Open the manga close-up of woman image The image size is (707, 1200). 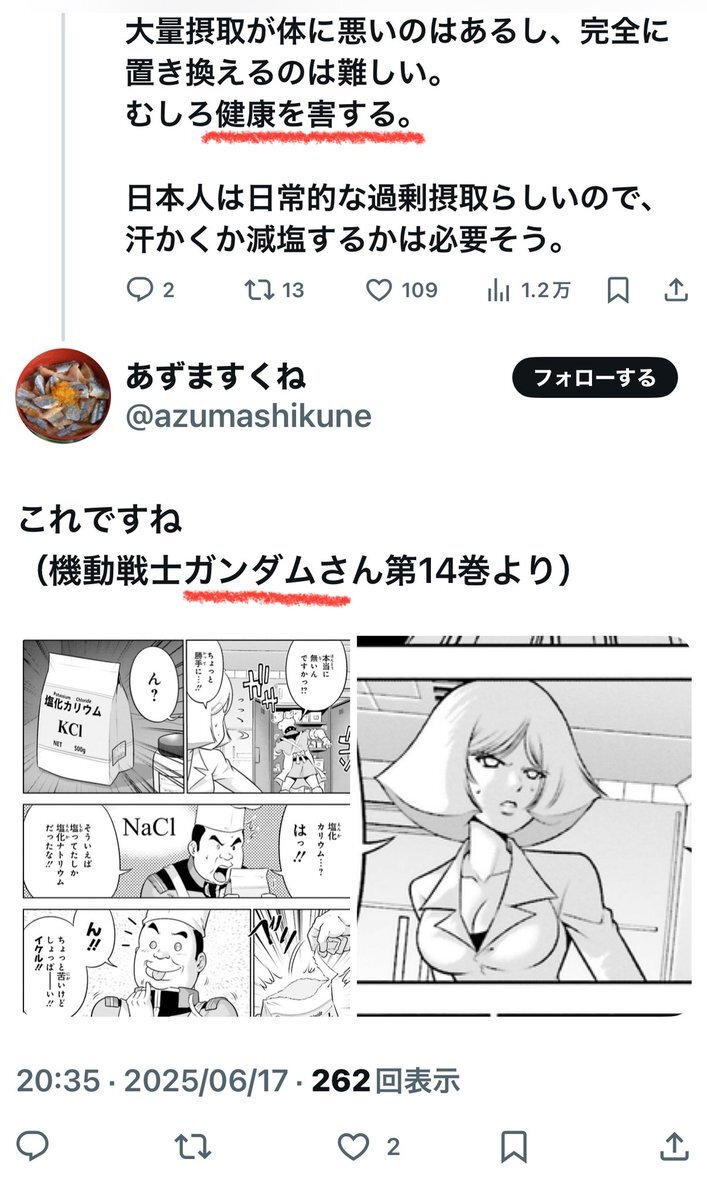pos(524,826)
